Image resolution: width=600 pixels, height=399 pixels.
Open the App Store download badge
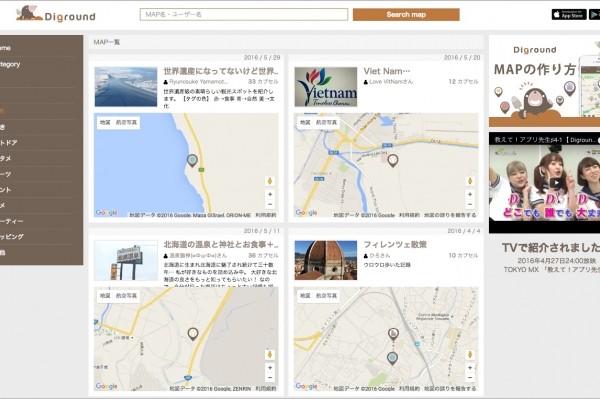click(569, 15)
